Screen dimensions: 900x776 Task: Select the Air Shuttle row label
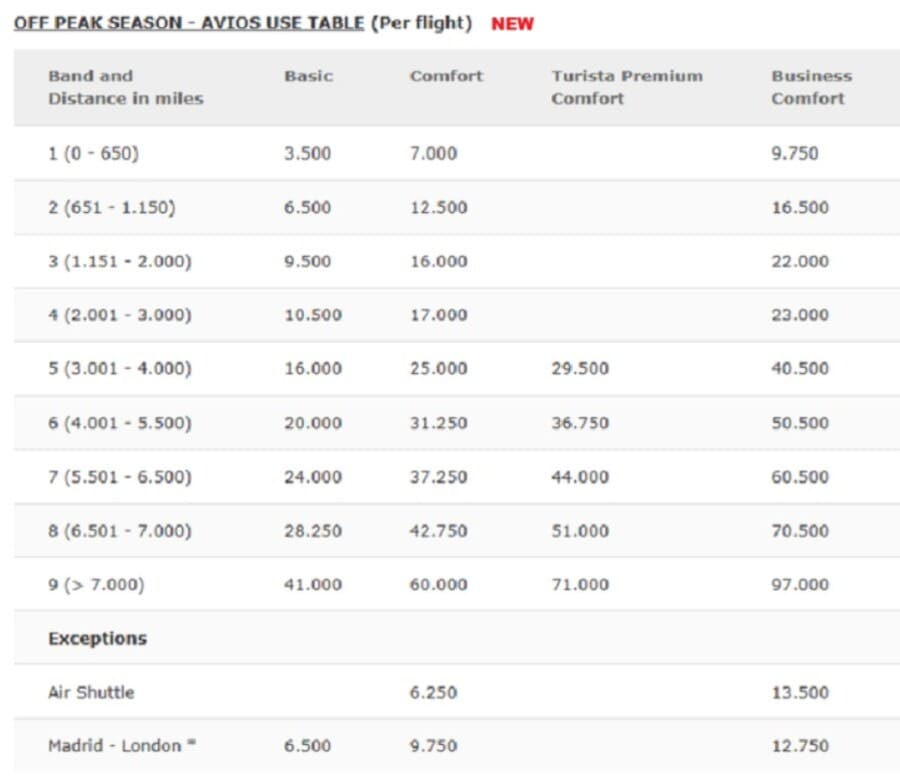pyautogui.click(x=90, y=692)
